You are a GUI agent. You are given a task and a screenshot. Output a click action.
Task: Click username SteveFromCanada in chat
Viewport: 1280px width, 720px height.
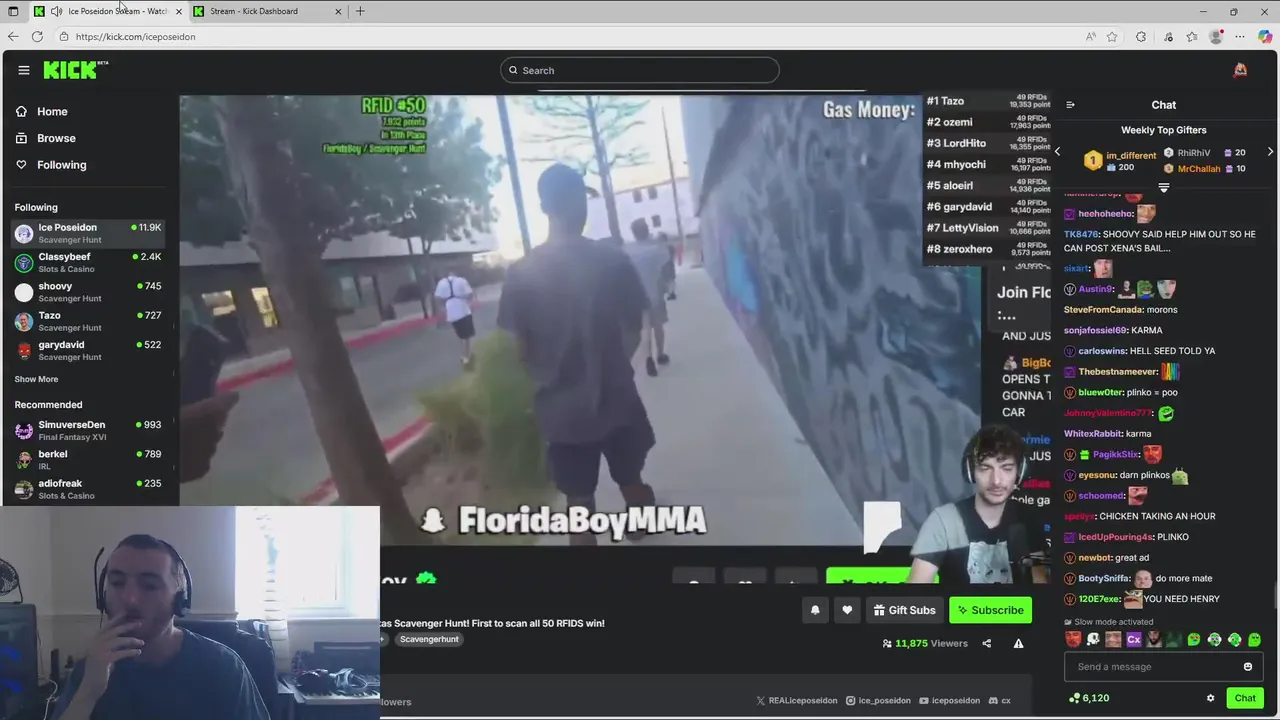tap(1103, 310)
